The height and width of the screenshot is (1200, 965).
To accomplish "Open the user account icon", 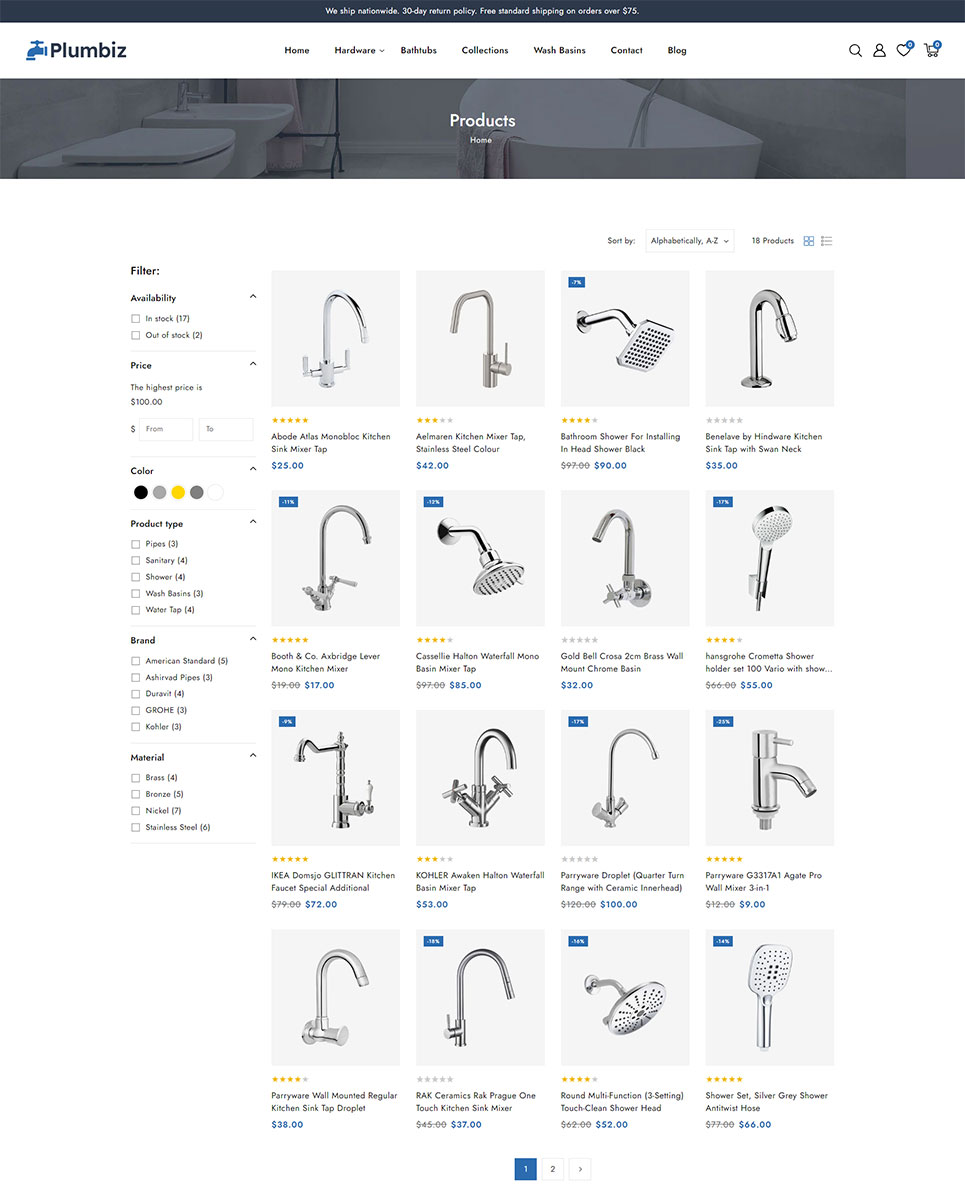I will coord(879,50).
